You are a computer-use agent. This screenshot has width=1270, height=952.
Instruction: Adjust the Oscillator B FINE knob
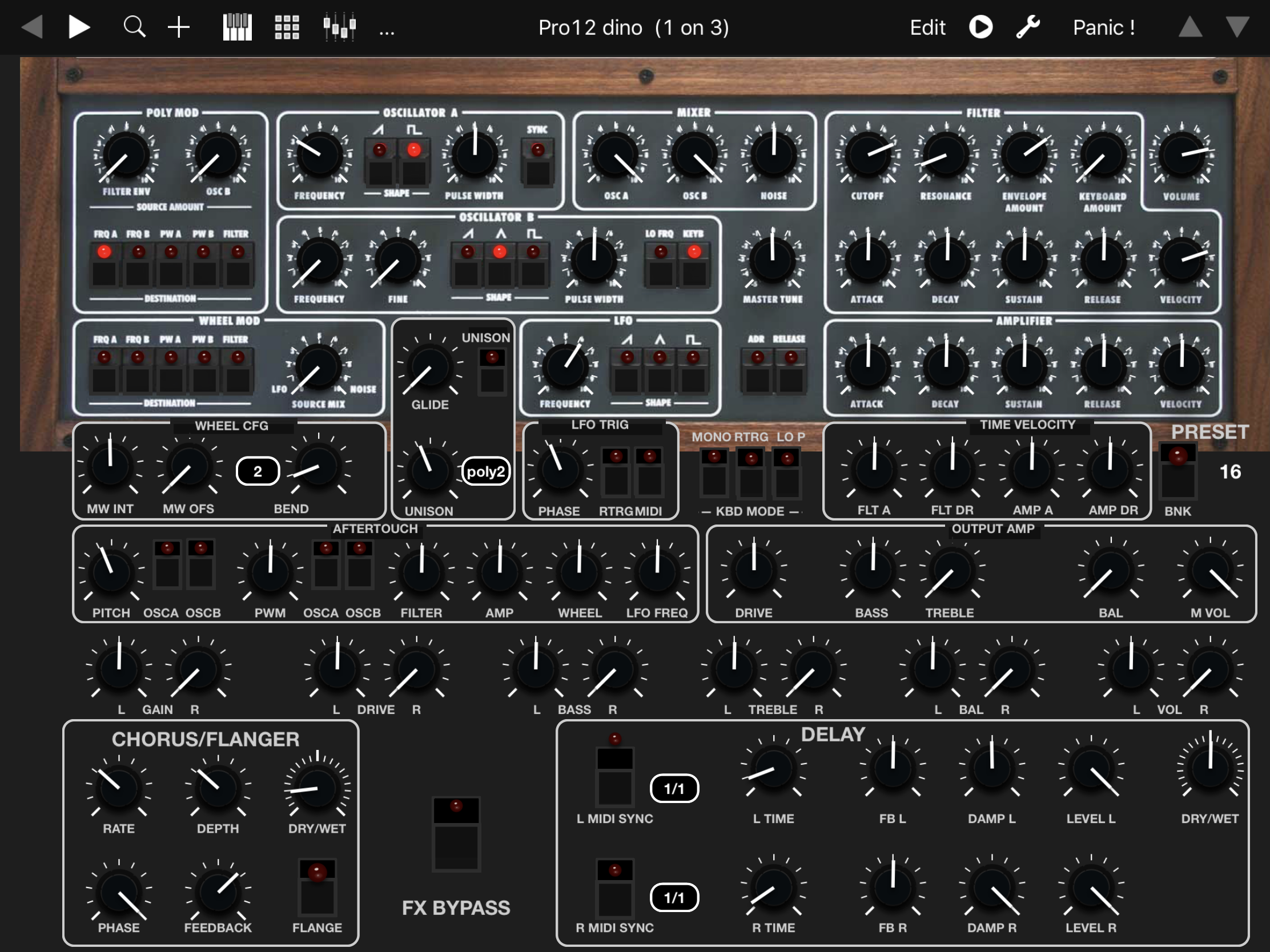coord(397,259)
